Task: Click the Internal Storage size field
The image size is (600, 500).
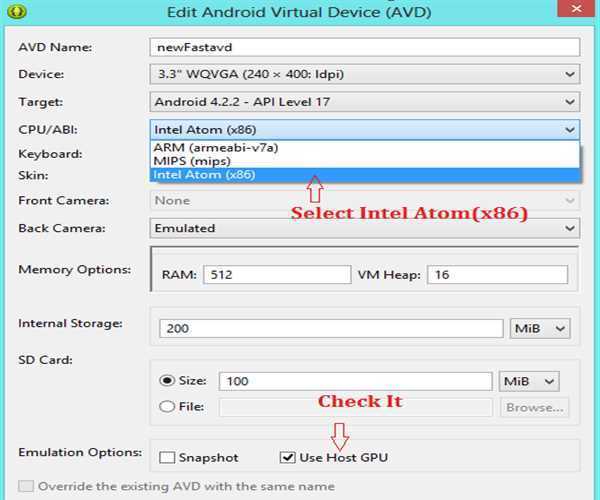Action: pyautogui.click(x=331, y=328)
